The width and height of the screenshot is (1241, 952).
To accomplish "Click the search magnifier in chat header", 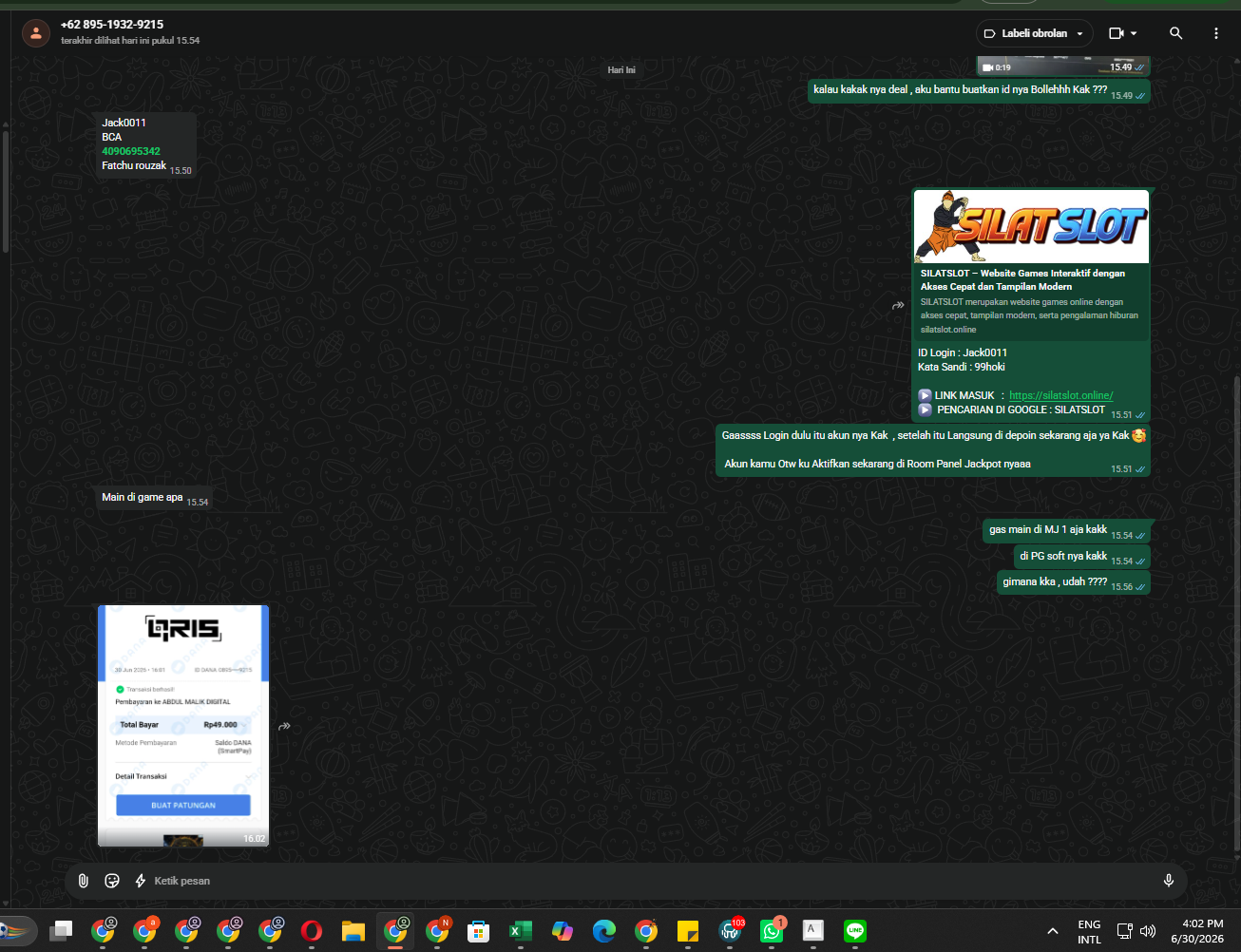I will click(x=1175, y=33).
